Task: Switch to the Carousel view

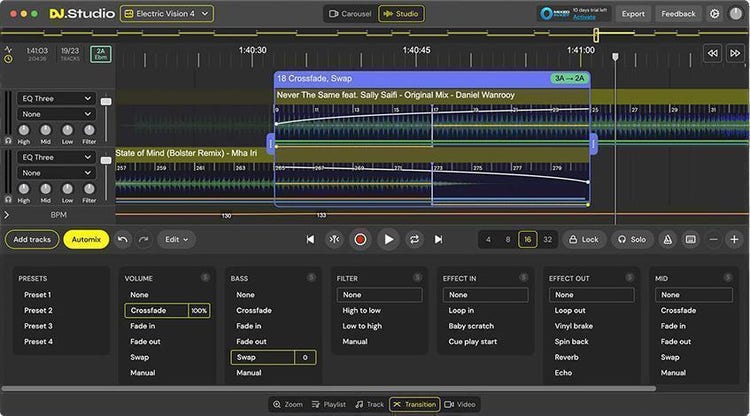Action: tap(352, 14)
